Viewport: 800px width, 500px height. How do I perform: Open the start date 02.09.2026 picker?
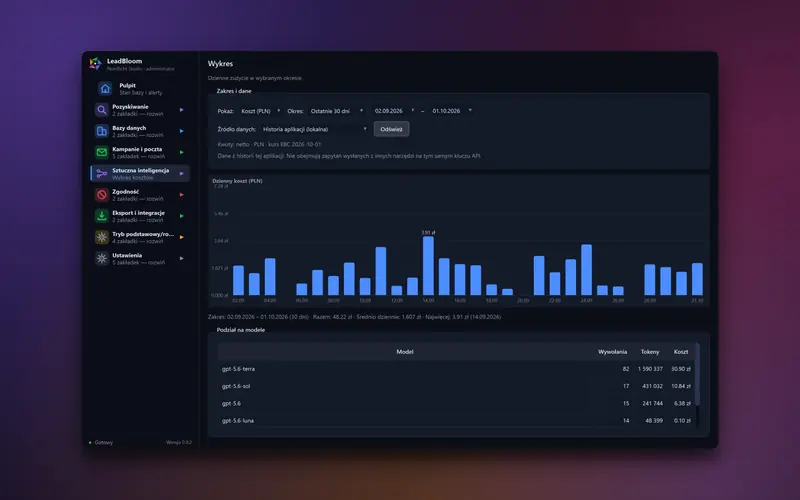point(393,111)
